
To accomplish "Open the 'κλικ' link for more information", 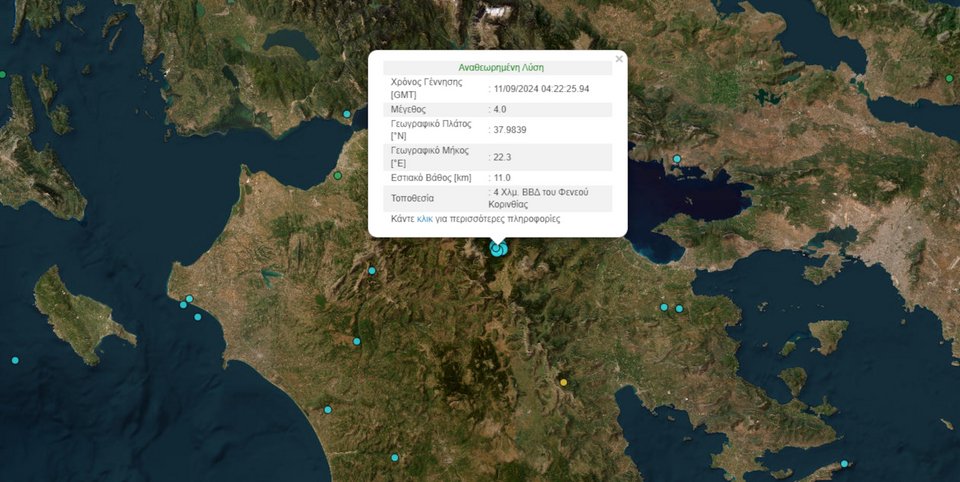I will pos(425,218).
